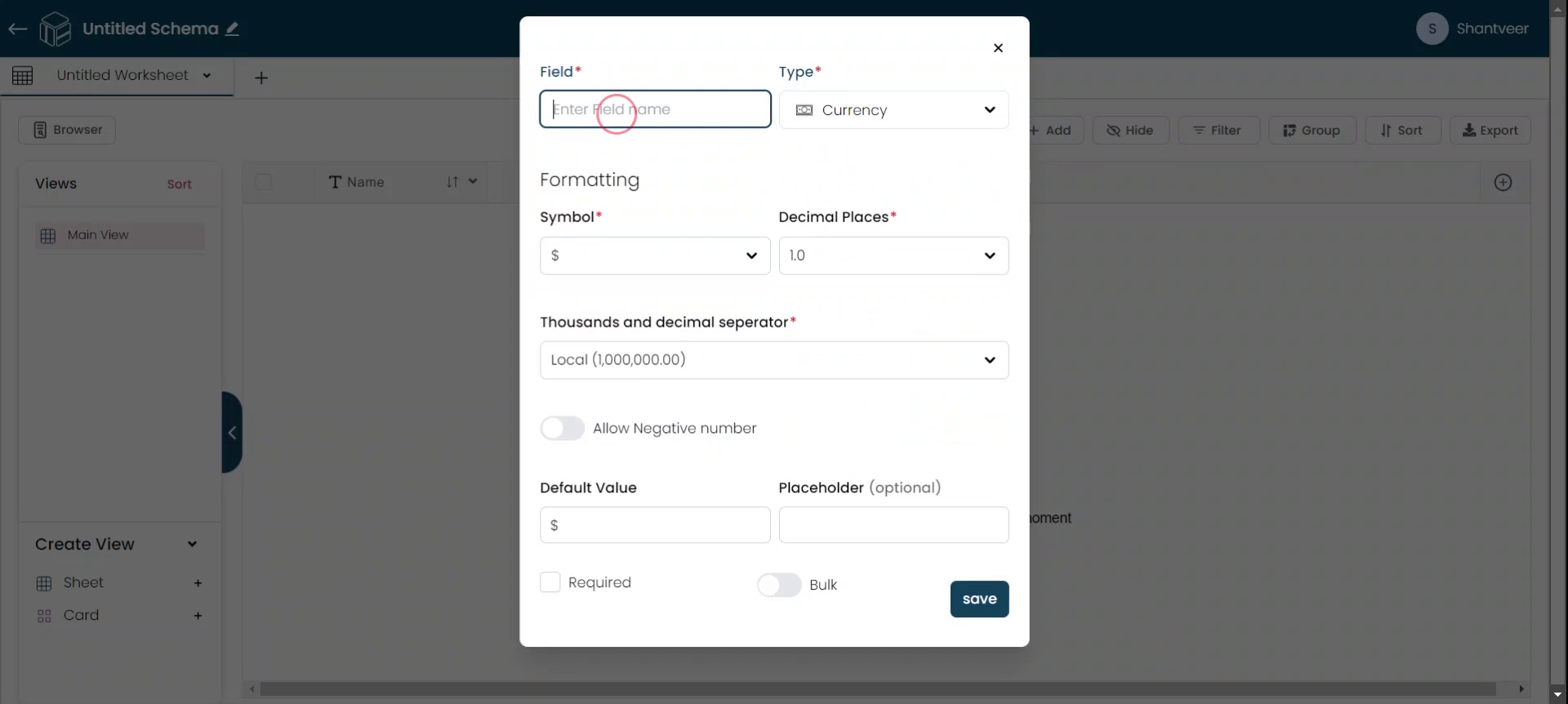The image size is (1568, 704).
Task: Click the plus icon next to Card
Action: [x=198, y=616]
